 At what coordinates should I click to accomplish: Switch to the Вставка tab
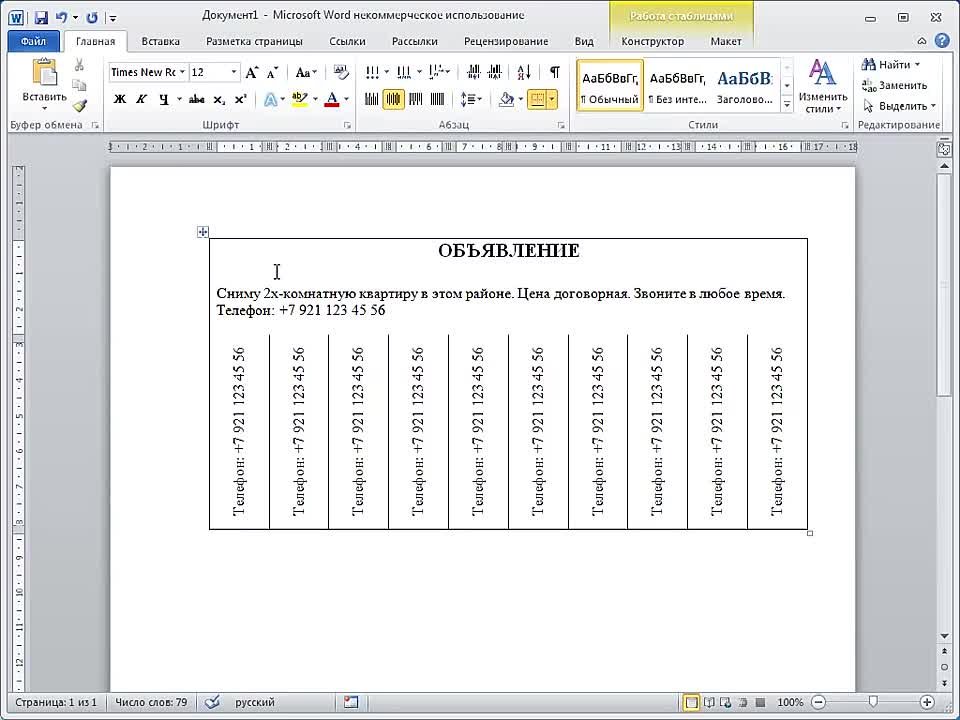click(x=160, y=42)
